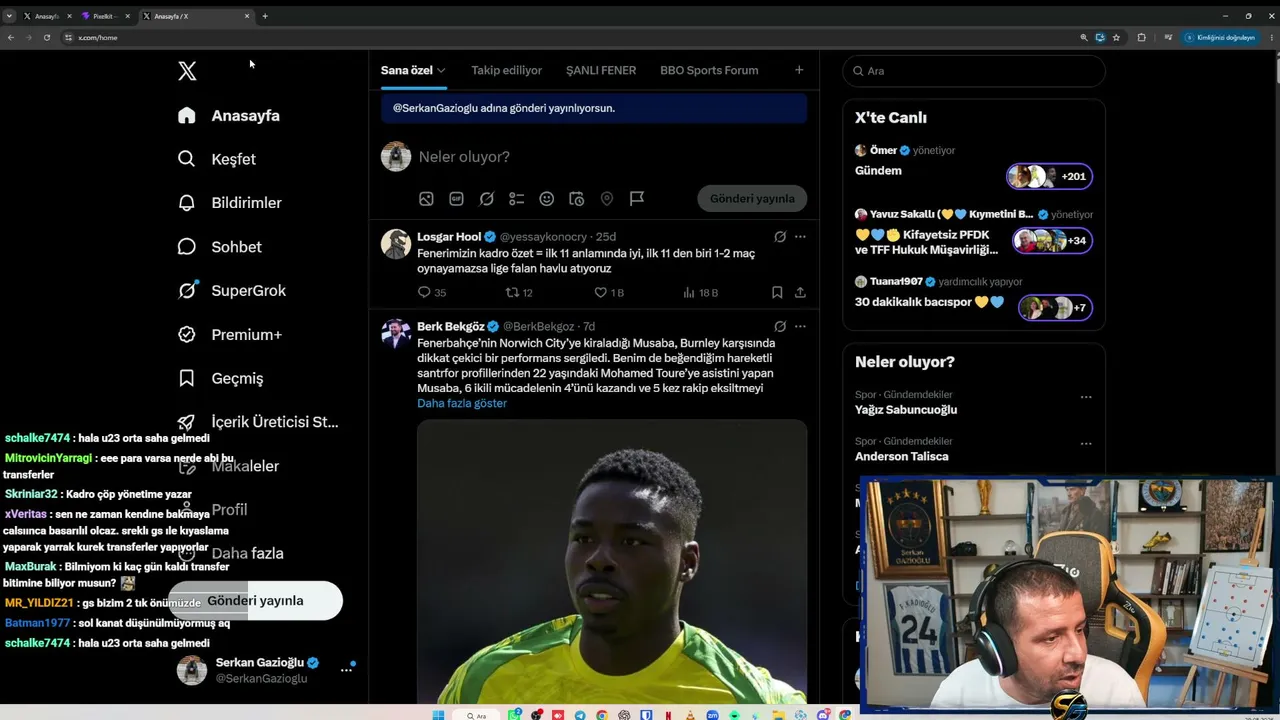Image resolution: width=1280 pixels, height=720 pixels.
Task: Click the Ara search box on X
Action: click(x=974, y=71)
